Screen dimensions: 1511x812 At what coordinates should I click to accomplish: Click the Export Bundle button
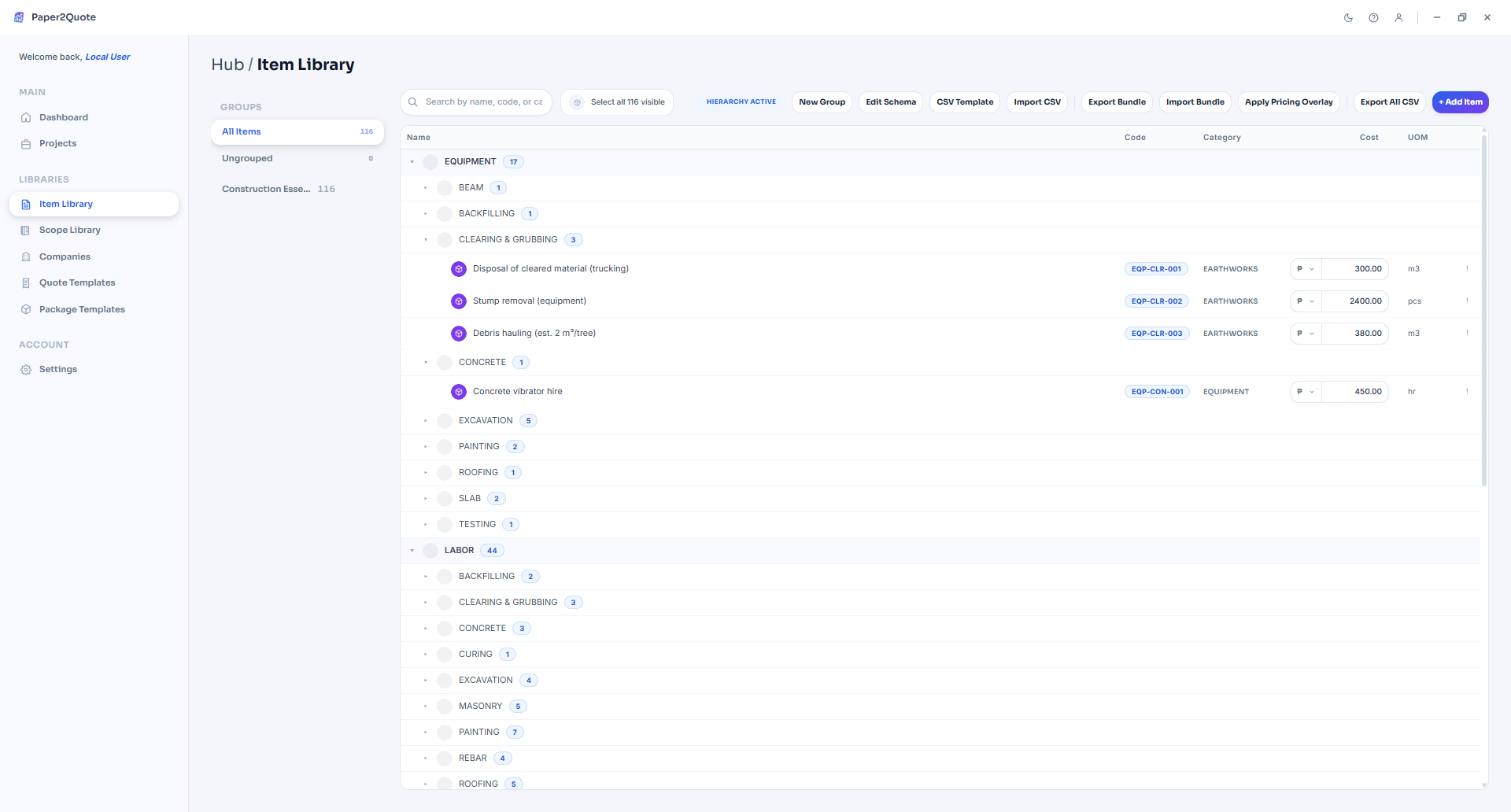tap(1117, 102)
